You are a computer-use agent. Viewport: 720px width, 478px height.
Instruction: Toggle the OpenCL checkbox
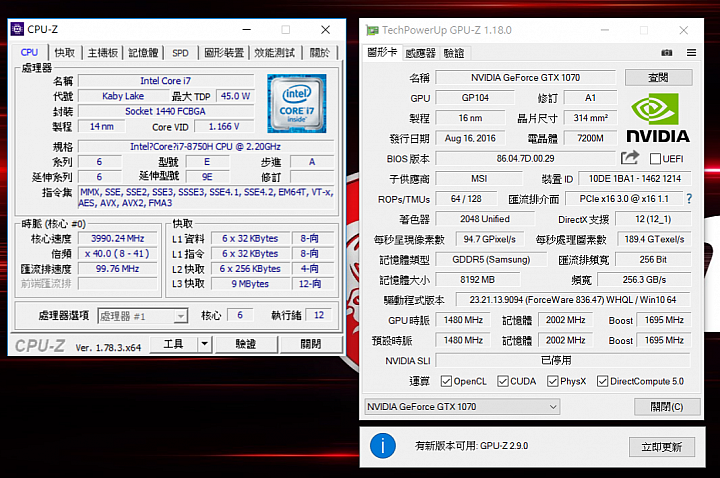[x=445, y=381]
